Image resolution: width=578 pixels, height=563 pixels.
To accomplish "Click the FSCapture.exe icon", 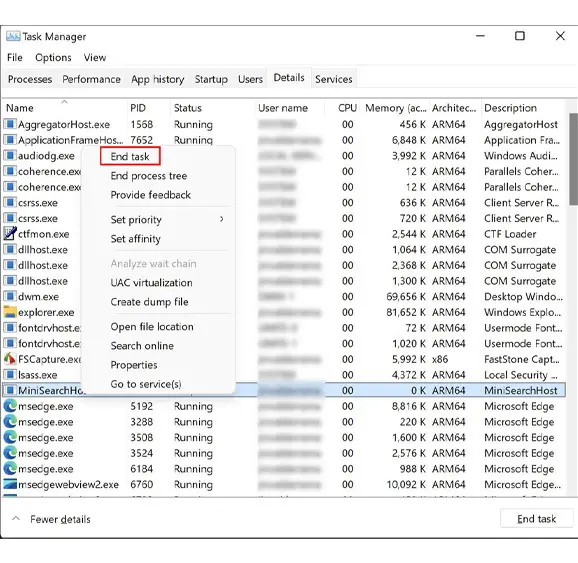I will [x=10, y=359].
